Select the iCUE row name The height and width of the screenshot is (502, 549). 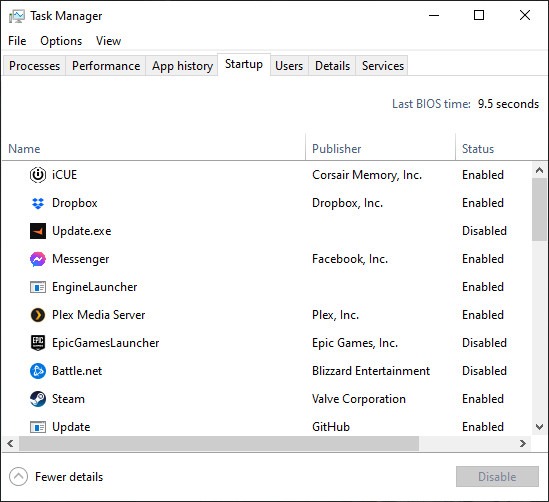[x=64, y=175]
